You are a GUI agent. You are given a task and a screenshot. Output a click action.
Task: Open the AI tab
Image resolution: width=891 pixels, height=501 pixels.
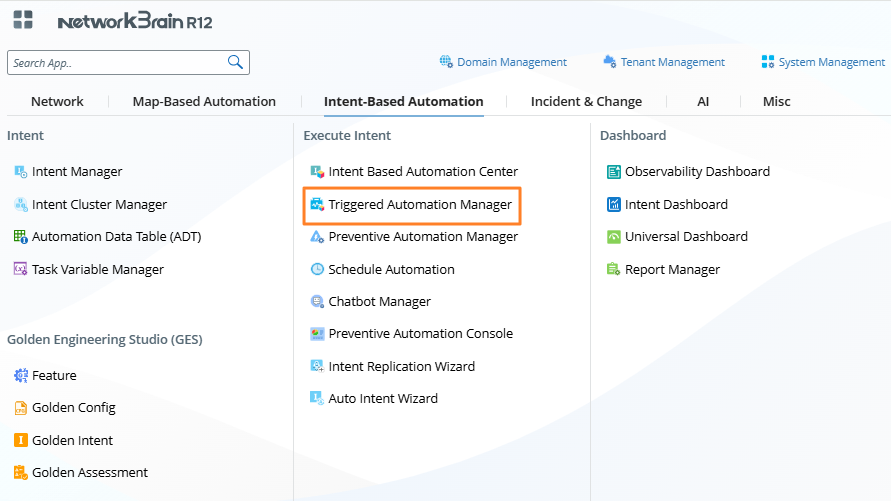point(703,102)
